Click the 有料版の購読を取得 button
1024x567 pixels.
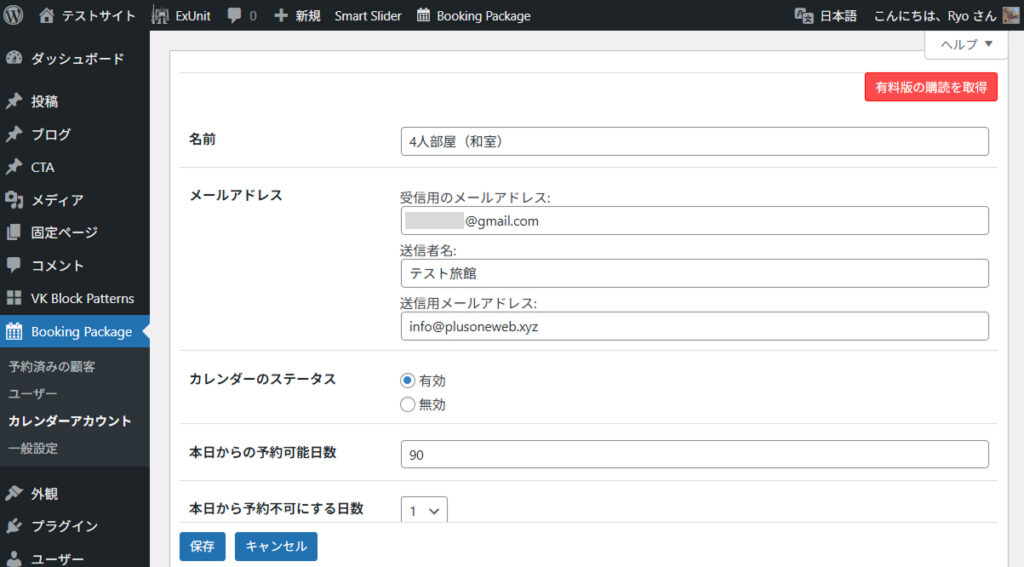931,87
